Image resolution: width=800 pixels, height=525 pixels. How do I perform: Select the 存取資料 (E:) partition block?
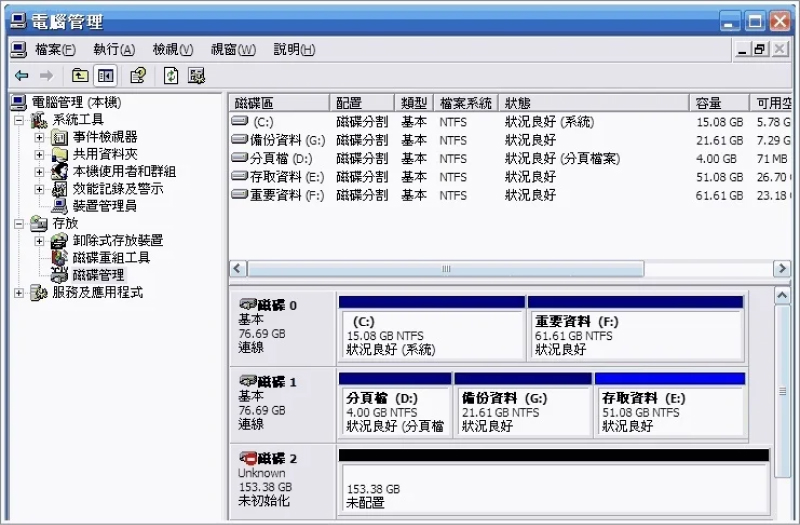(670, 405)
